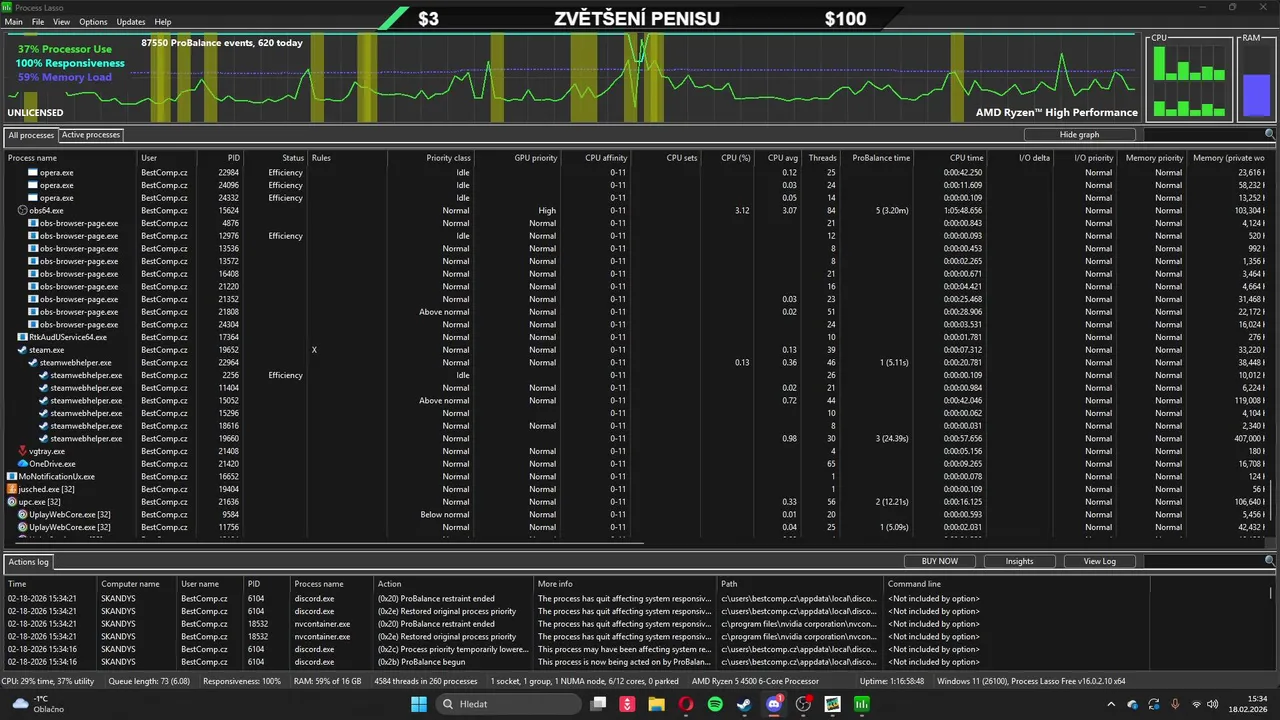Click the upc.exe Ubisoft icon
The image size is (1280, 720).
pos(12,502)
